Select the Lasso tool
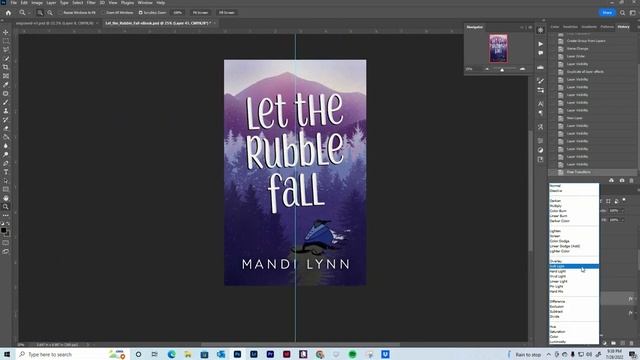The image size is (640, 360). [6, 50]
